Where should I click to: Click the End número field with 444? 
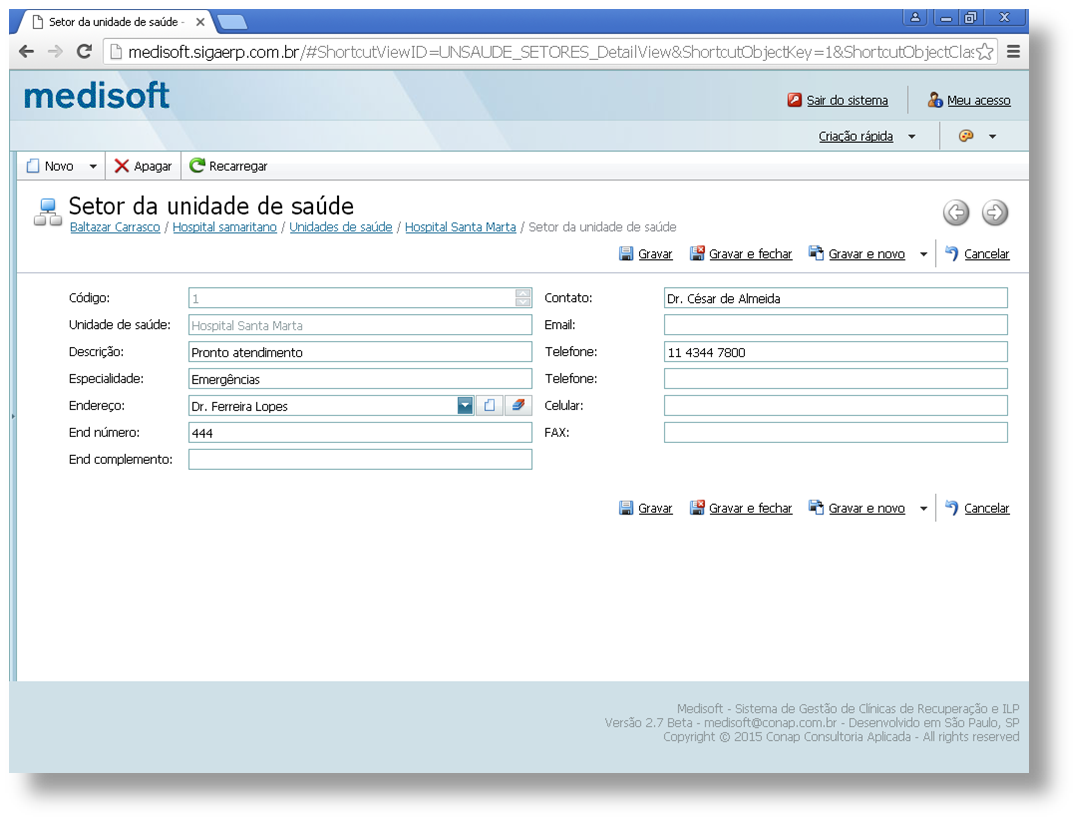[x=360, y=432]
